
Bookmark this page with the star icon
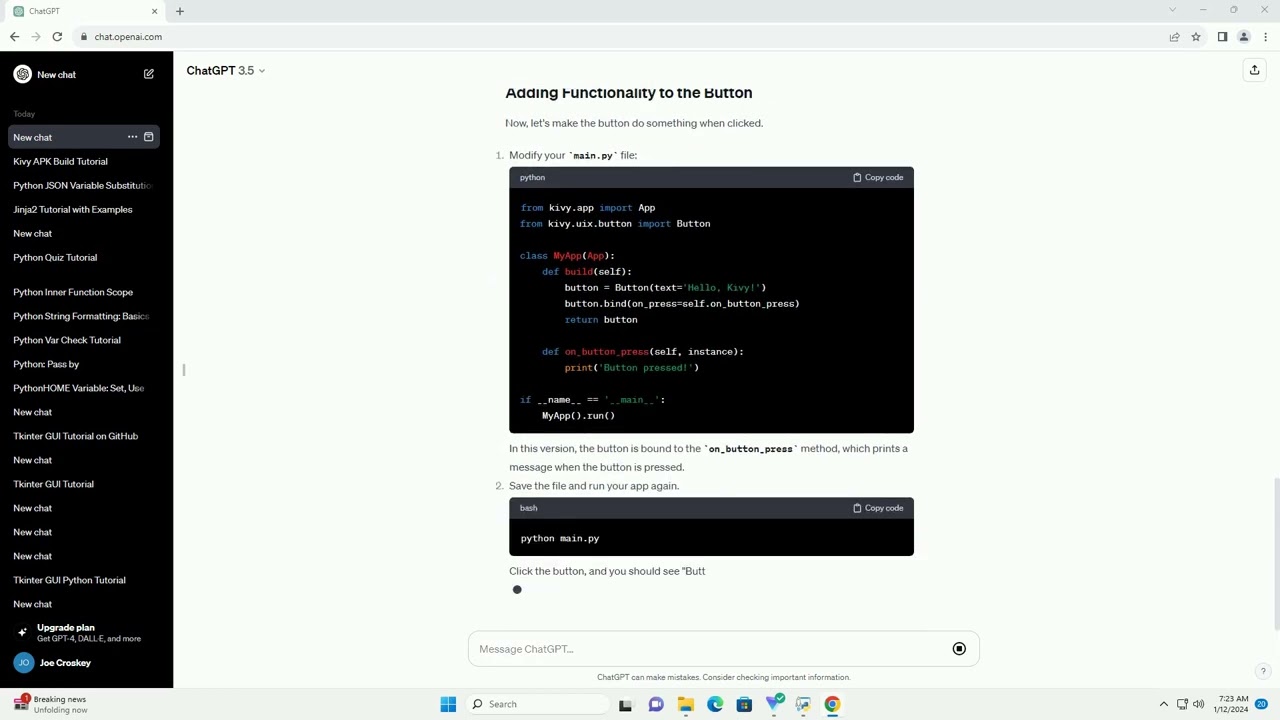coord(1195,37)
